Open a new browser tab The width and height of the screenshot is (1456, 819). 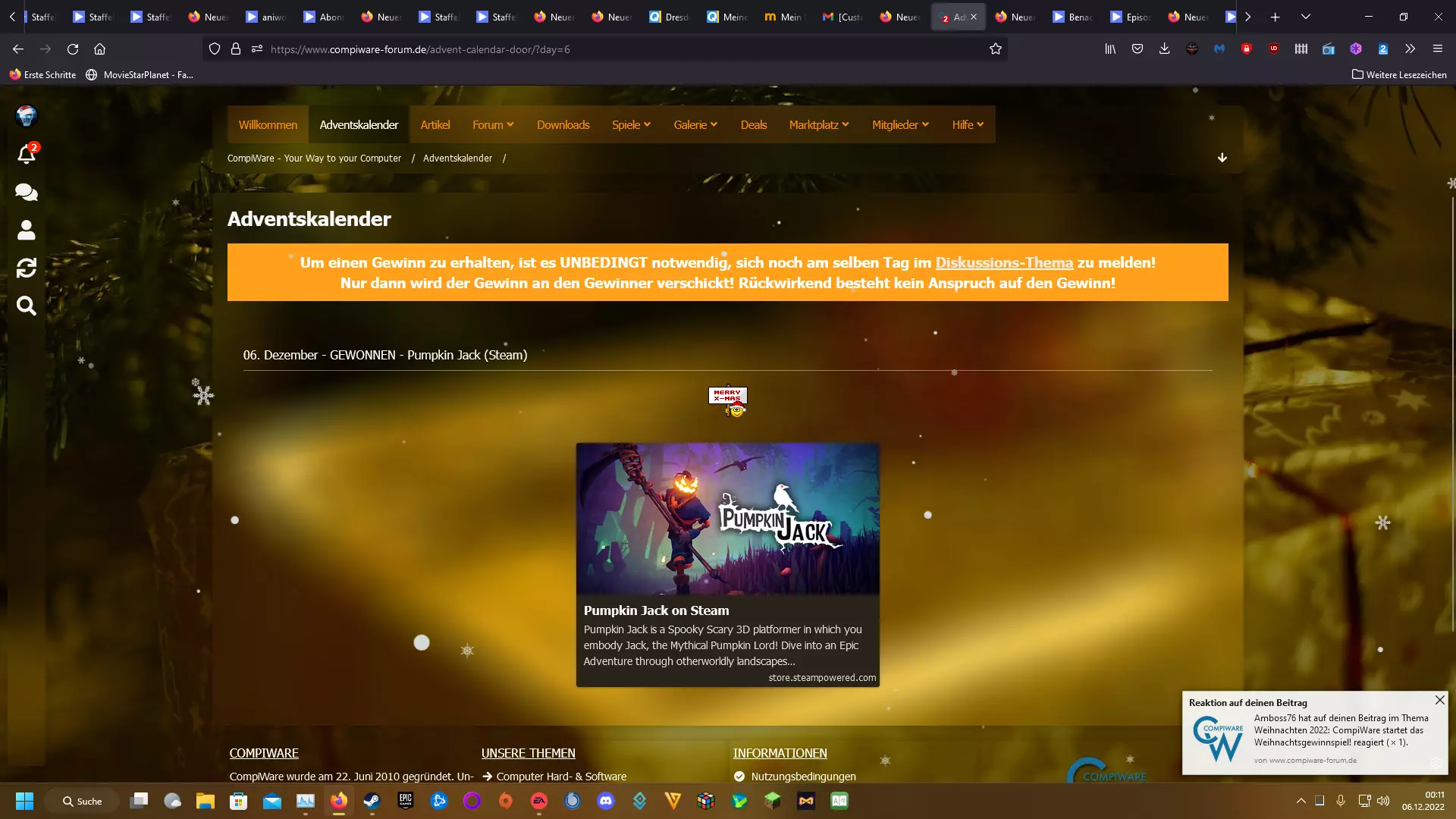coord(1276,17)
